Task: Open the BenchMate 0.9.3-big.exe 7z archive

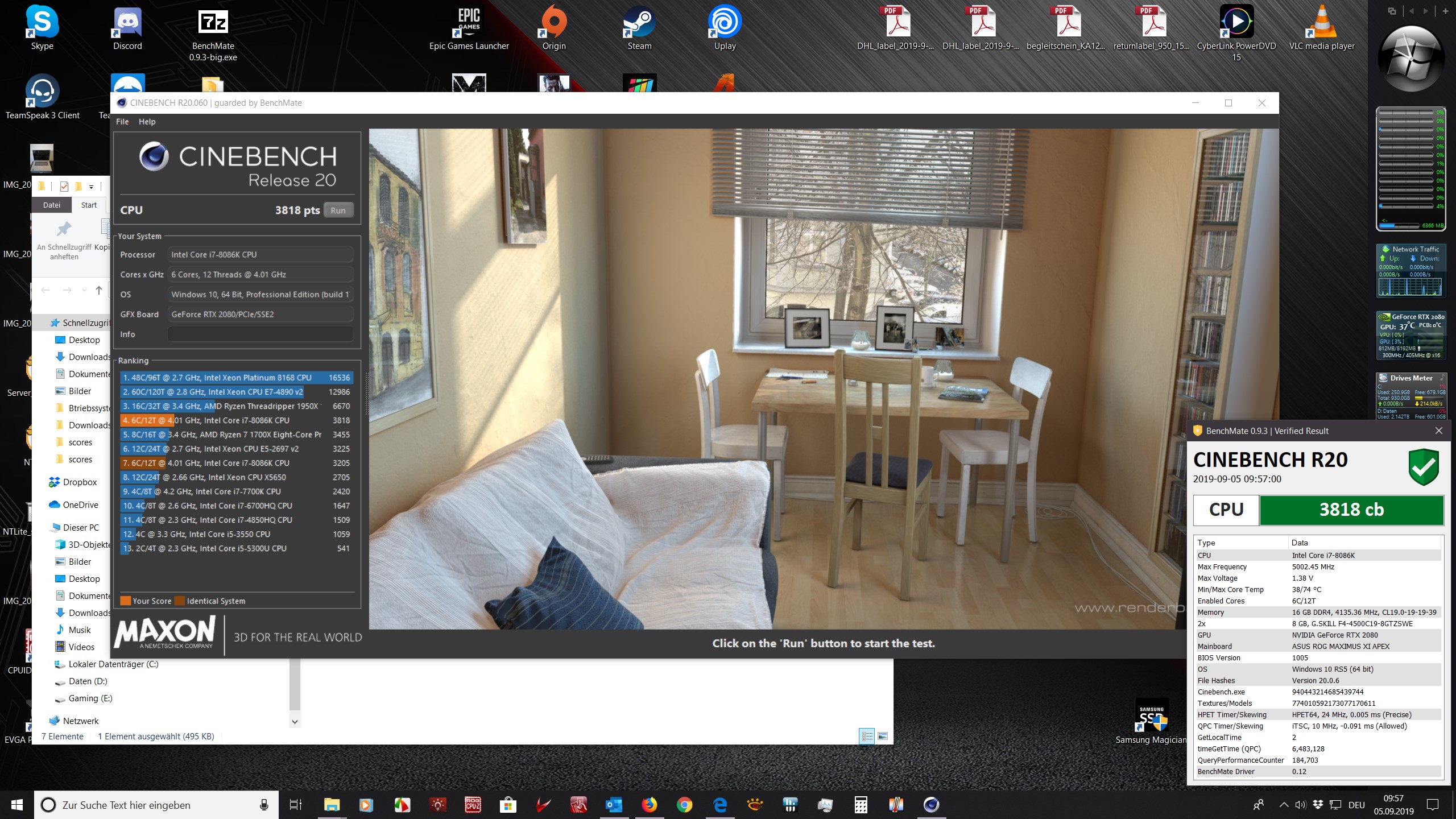Action: [213, 33]
